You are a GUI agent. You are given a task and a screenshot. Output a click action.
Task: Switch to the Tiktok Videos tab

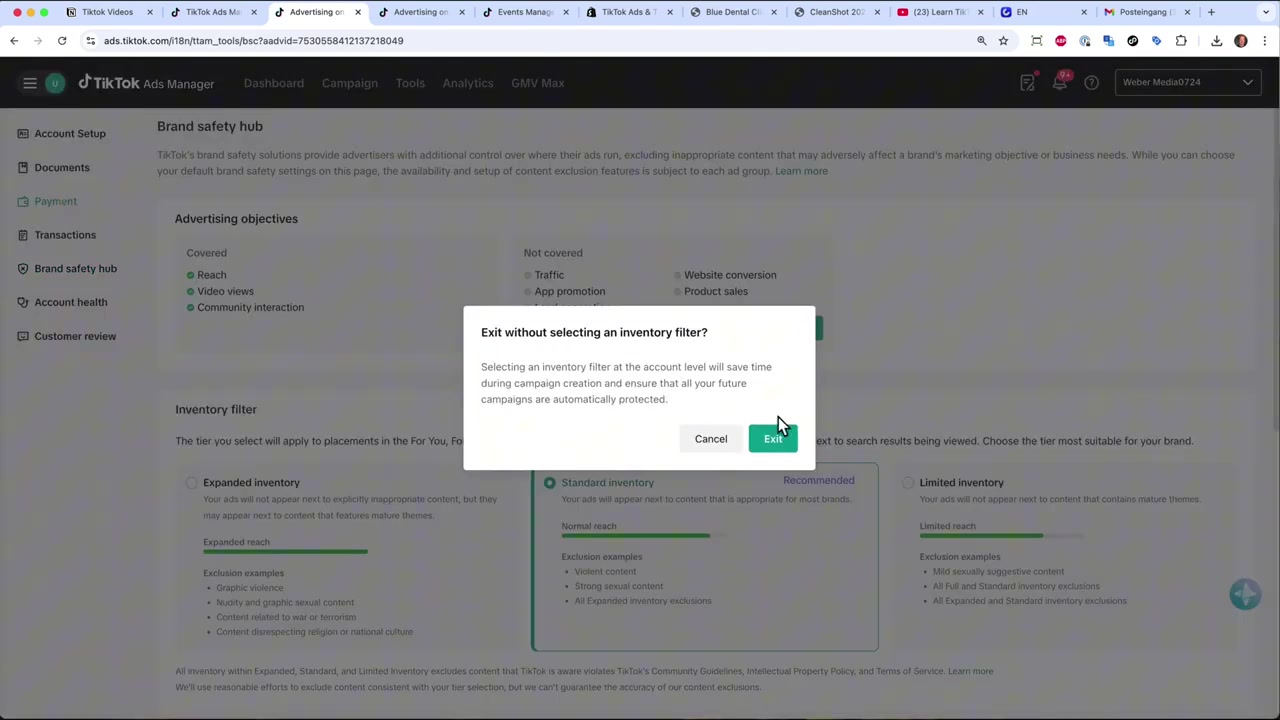(x=107, y=12)
